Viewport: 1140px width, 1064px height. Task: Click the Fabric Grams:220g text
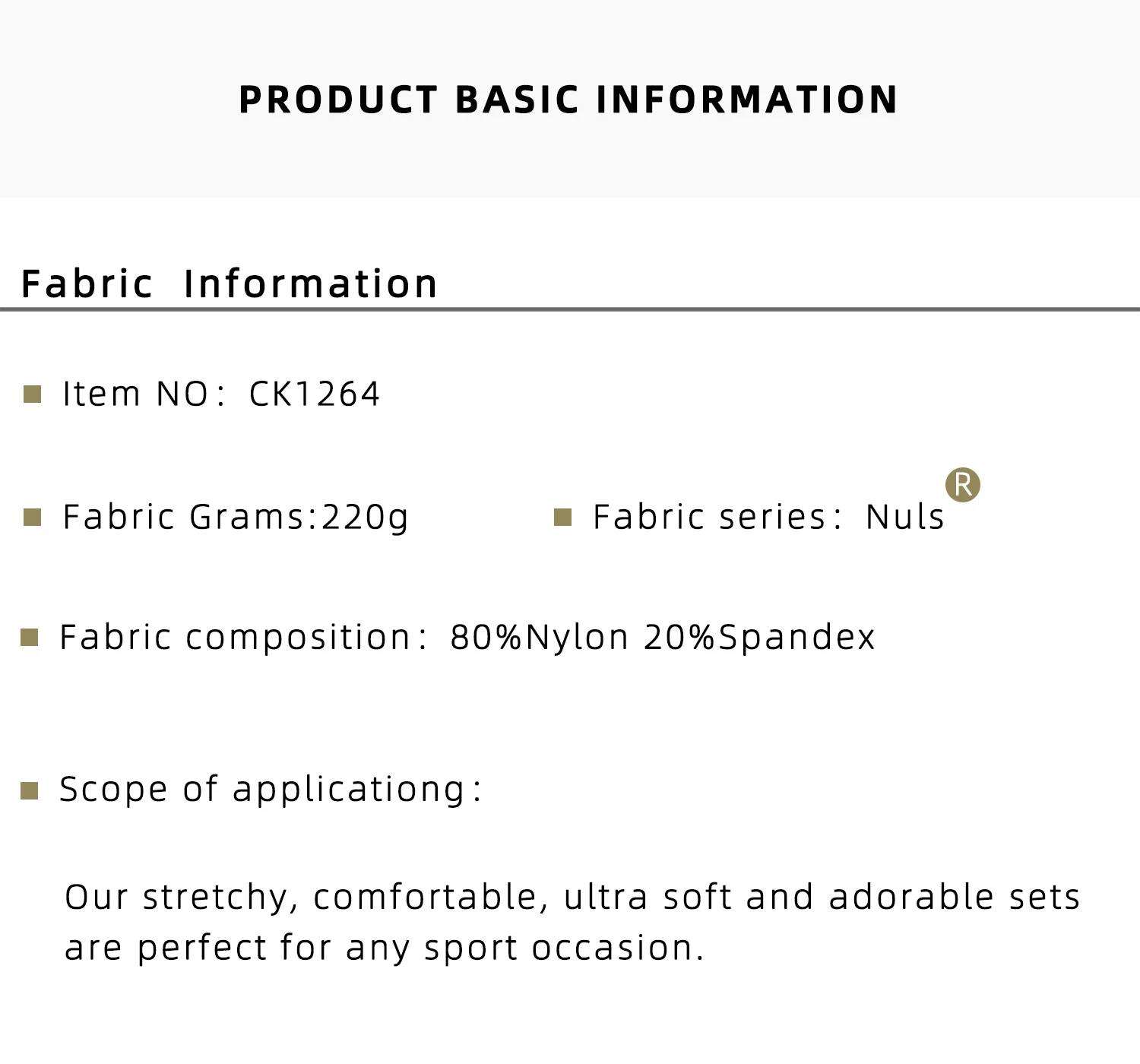tap(236, 518)
